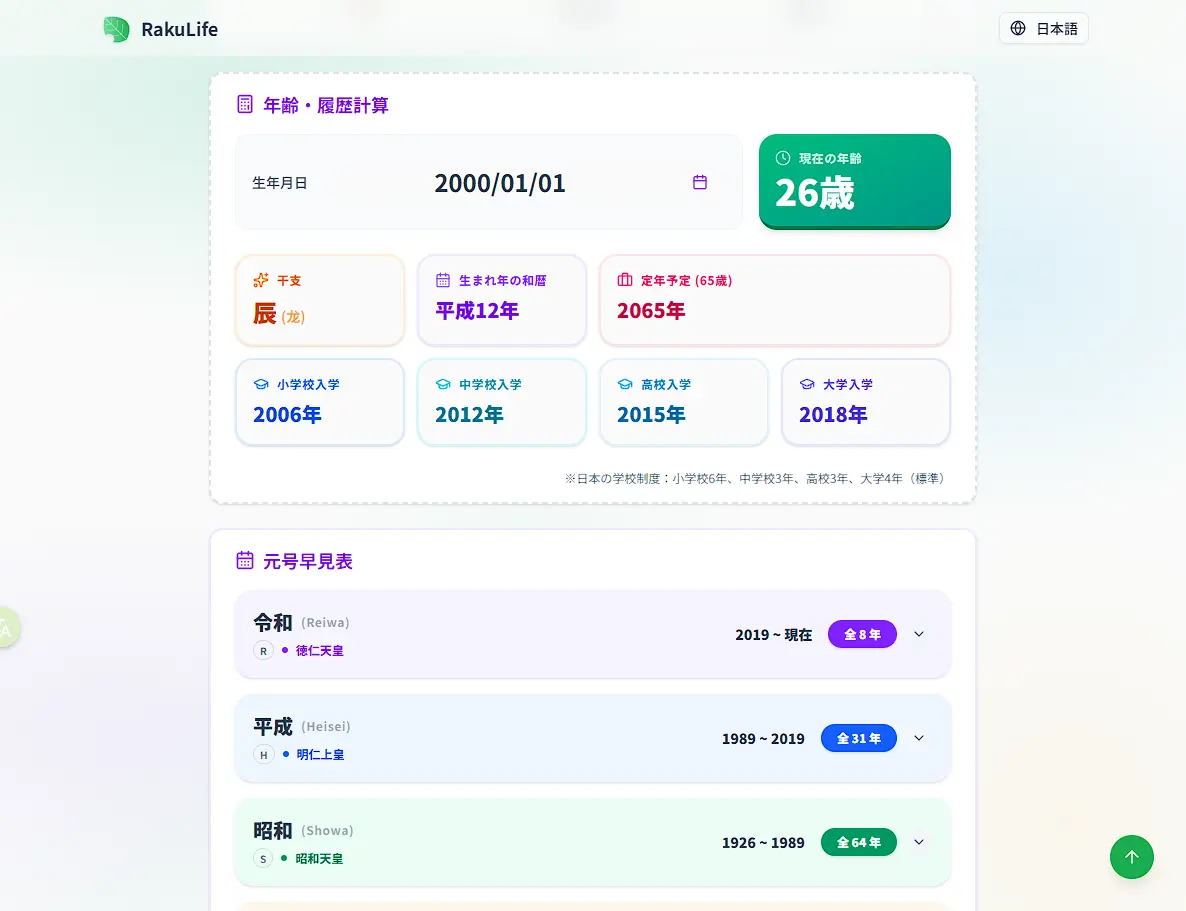This screenshot has height=911, width=1186.
Task: Click the clock icon in the 現在の年齢 card
Action: pos(783,158)
